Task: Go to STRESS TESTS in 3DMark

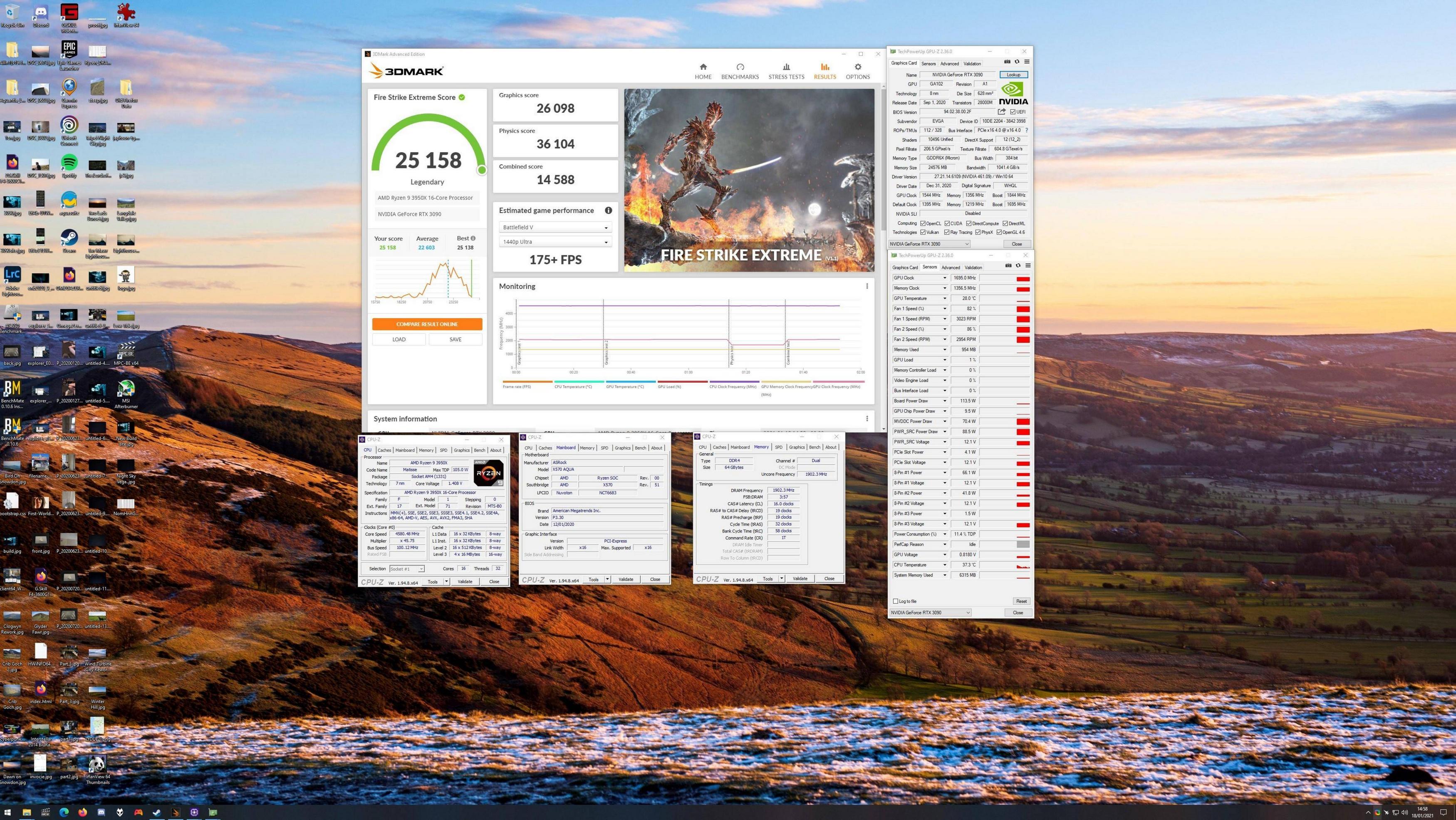Action: point(786,71)
